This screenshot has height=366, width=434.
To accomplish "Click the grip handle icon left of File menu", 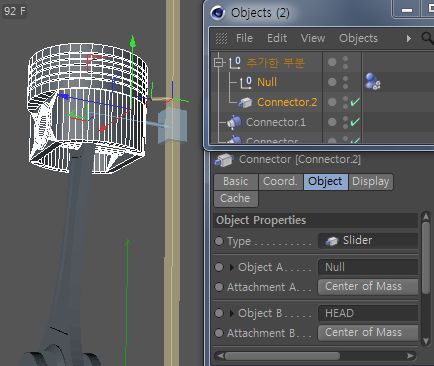I will point(221,38).
